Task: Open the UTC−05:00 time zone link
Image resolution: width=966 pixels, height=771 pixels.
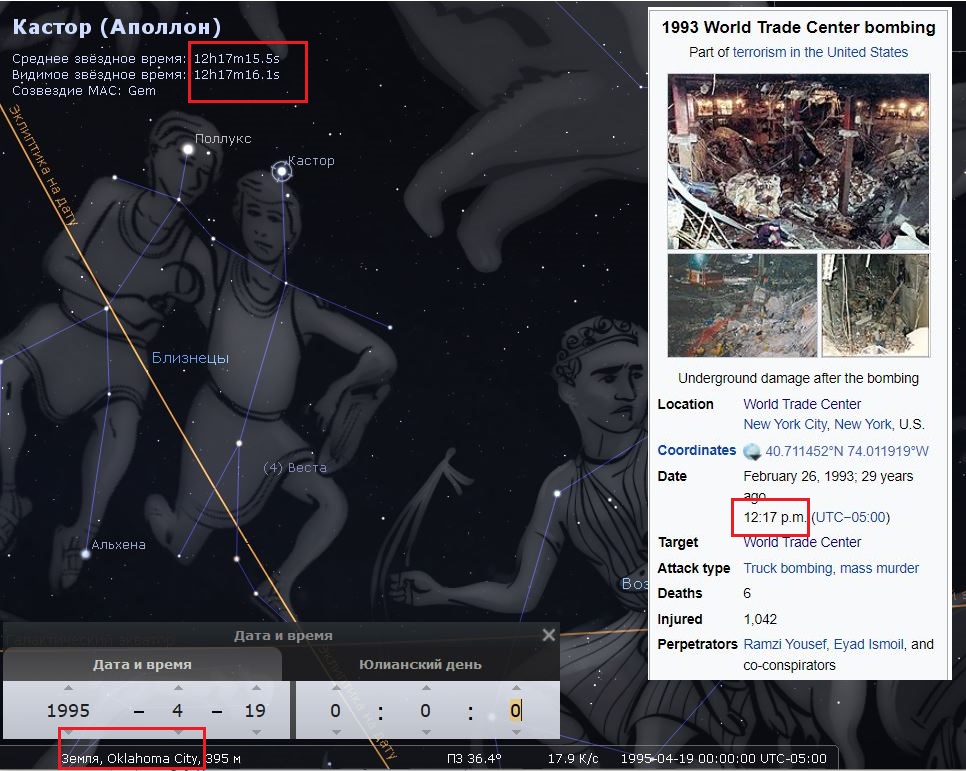Action: coord(851,517)
